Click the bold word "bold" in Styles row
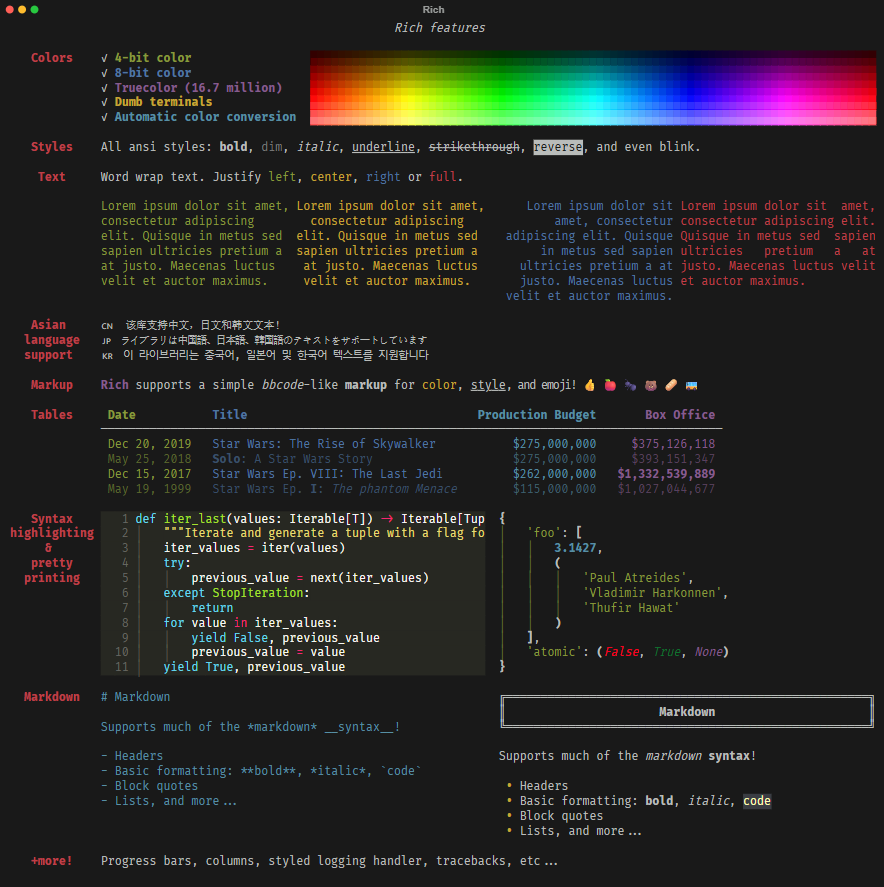This screenshot has width=884, height=887. [233, 147]
